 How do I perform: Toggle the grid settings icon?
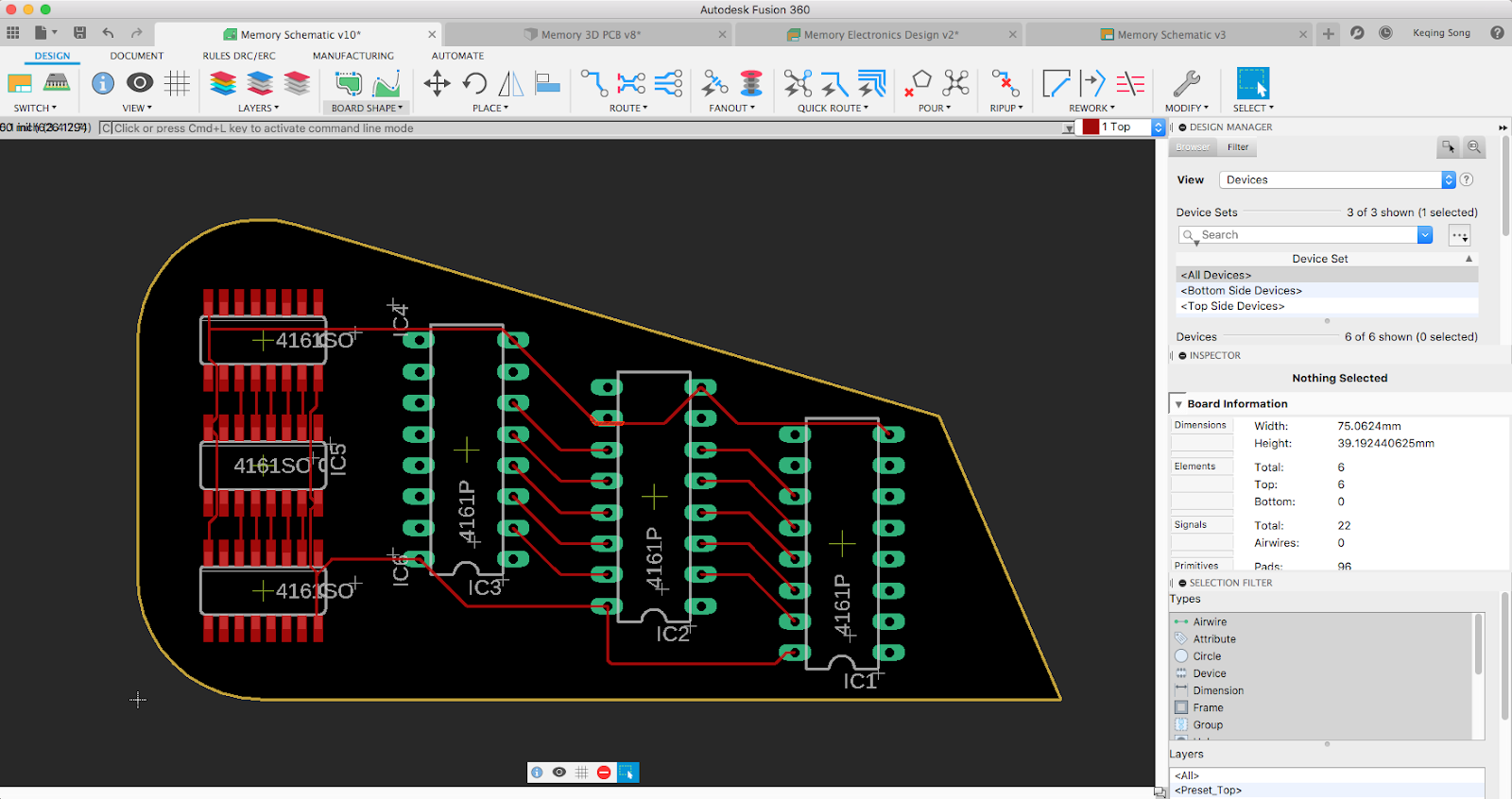(x=177, y=84)
